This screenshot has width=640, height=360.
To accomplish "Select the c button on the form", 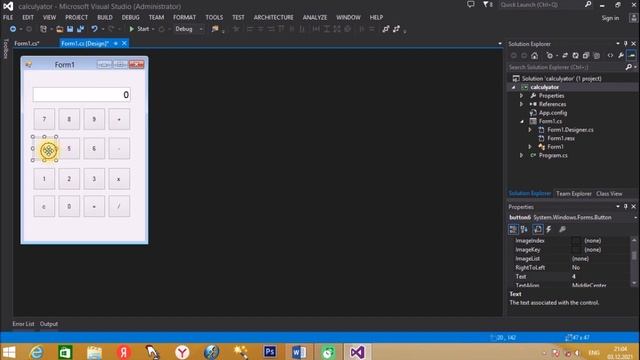I will point(44,206).
